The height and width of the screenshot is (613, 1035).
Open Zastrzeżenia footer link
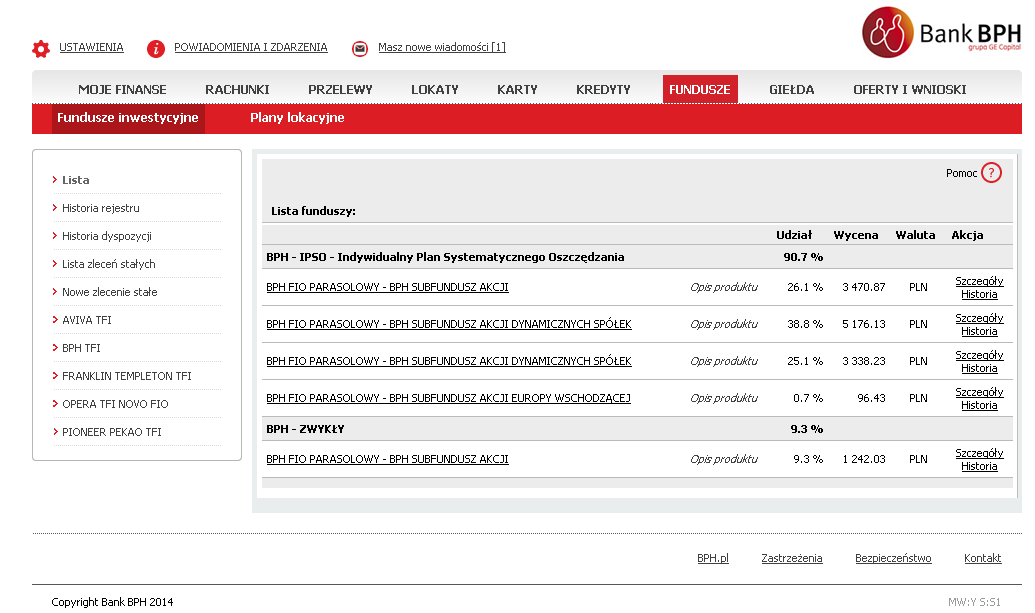pyautogui.click(x=791, y=558)
